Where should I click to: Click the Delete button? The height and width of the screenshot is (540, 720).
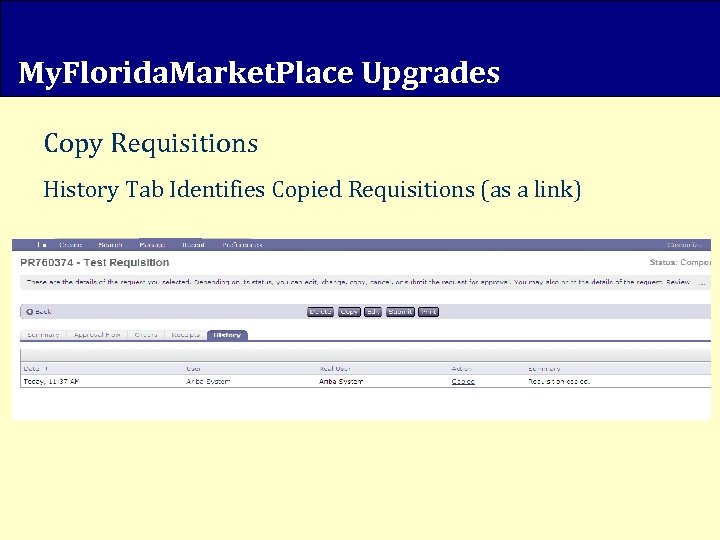[x=320, y=312]
